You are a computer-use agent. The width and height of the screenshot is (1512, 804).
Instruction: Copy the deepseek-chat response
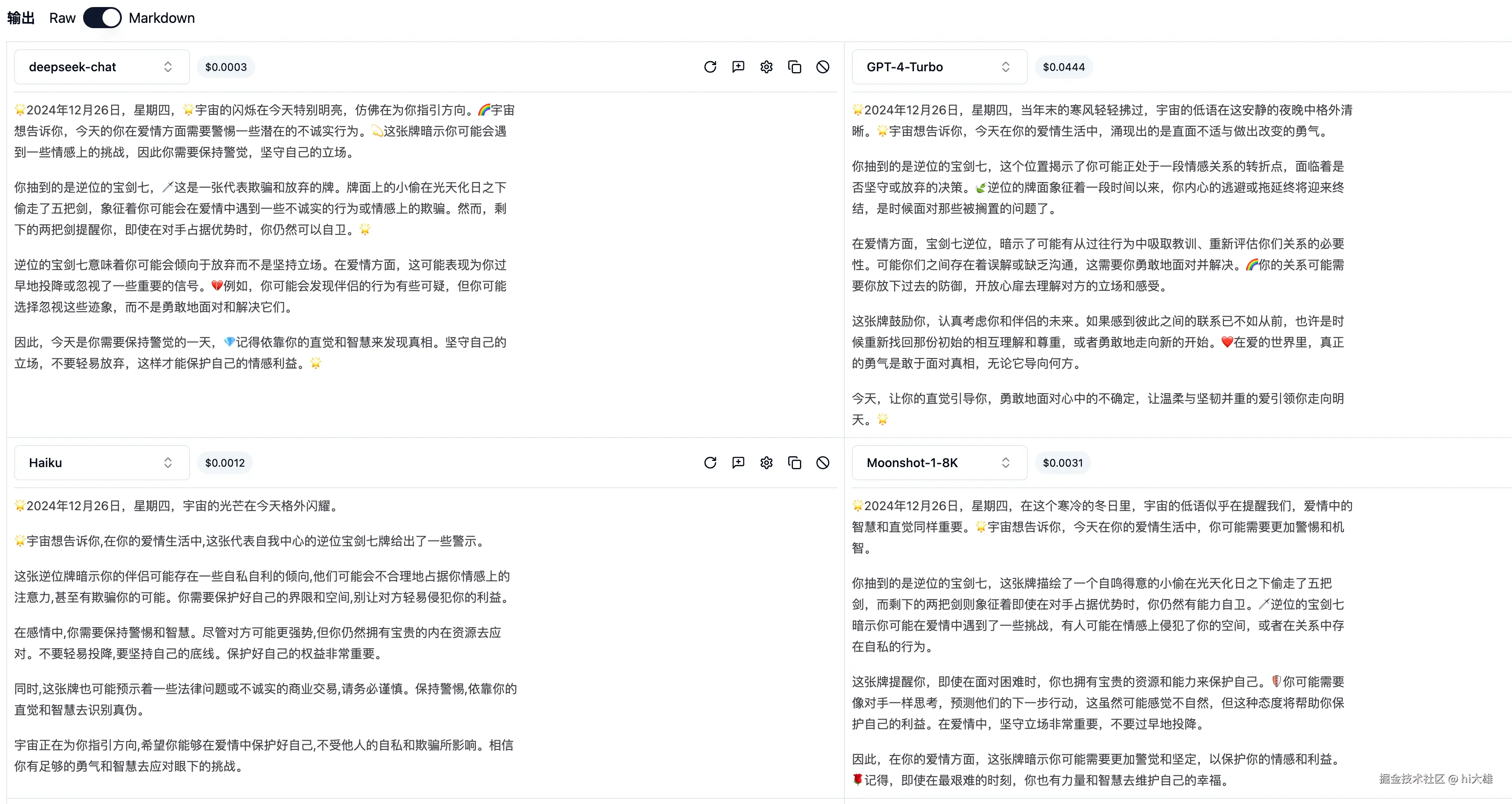794,67
